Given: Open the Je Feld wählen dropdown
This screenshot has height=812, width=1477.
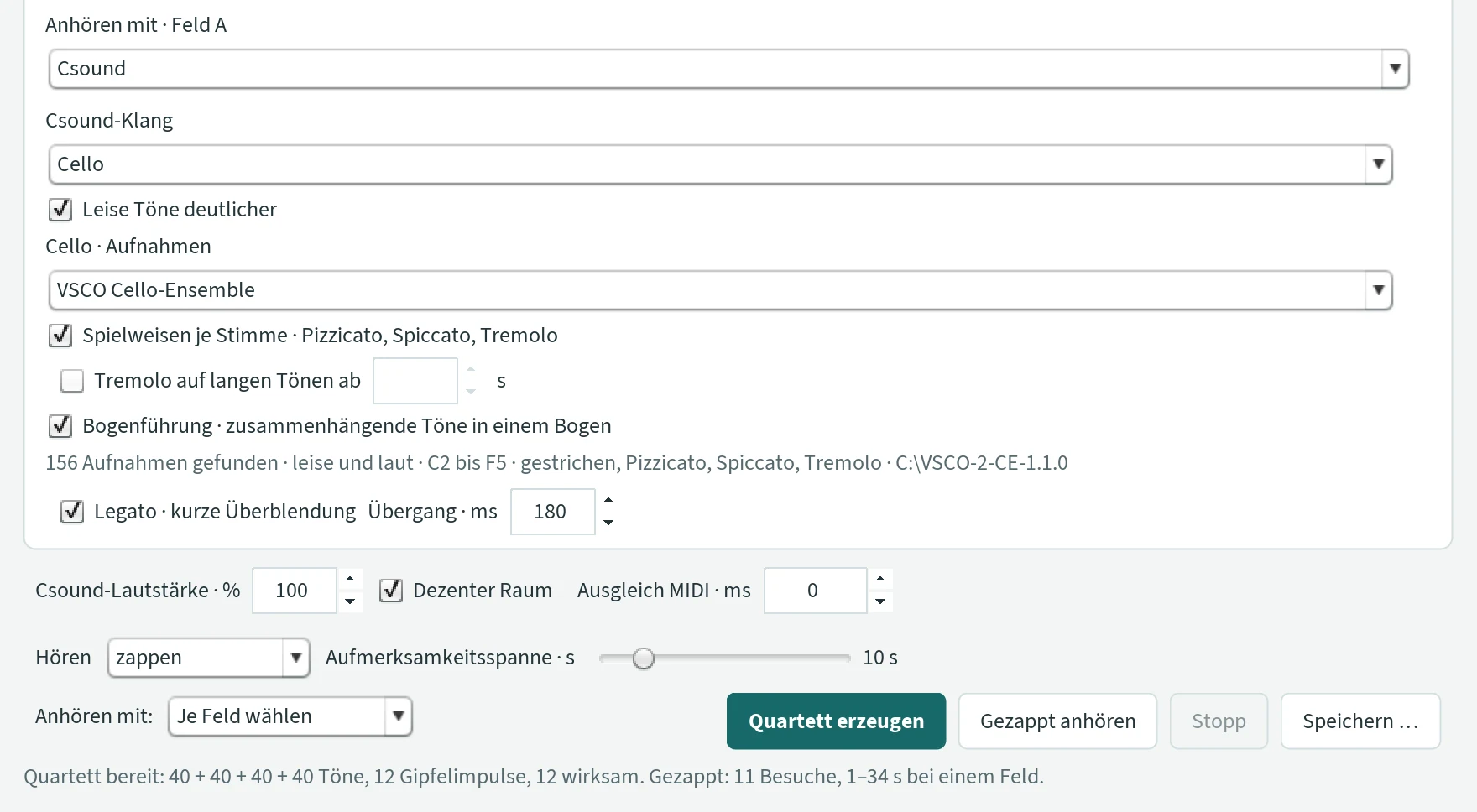Looking at the screenshot, I should (290, 716).
